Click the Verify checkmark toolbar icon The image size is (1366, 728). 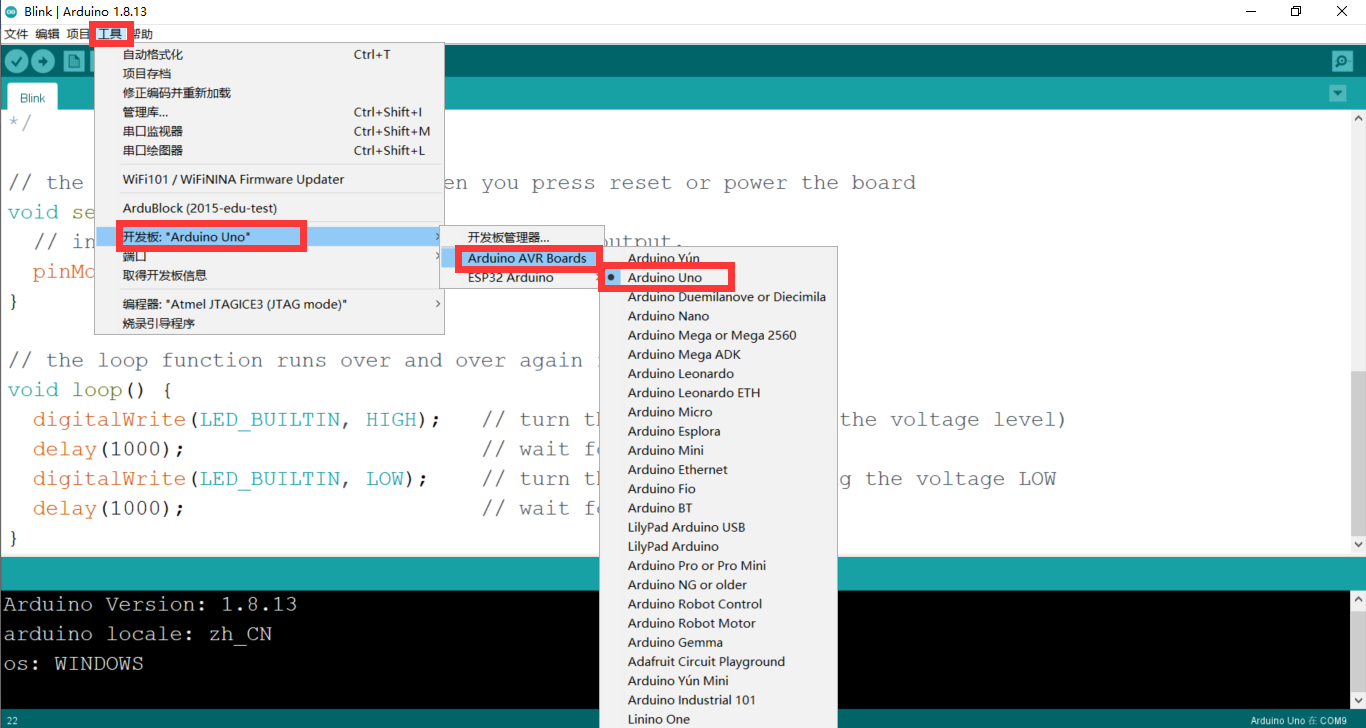pos(16,62)
